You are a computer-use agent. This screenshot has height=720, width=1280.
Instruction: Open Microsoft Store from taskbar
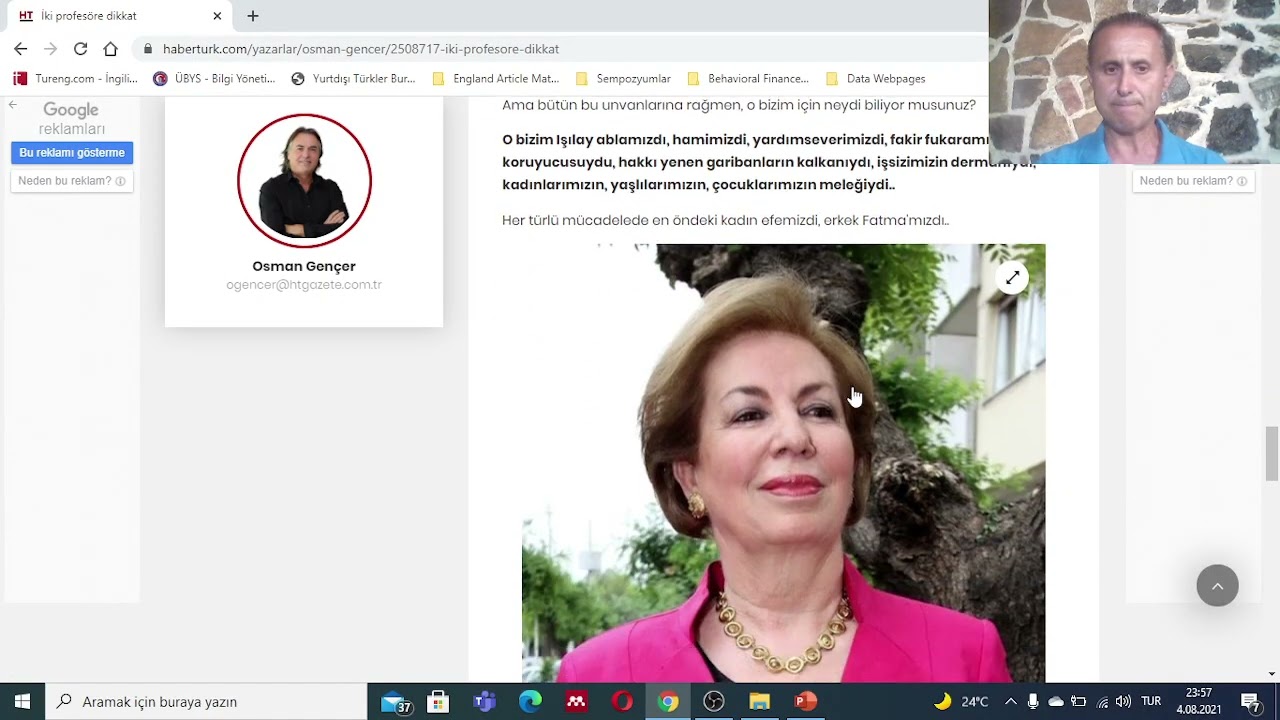(x=438, y=702)
